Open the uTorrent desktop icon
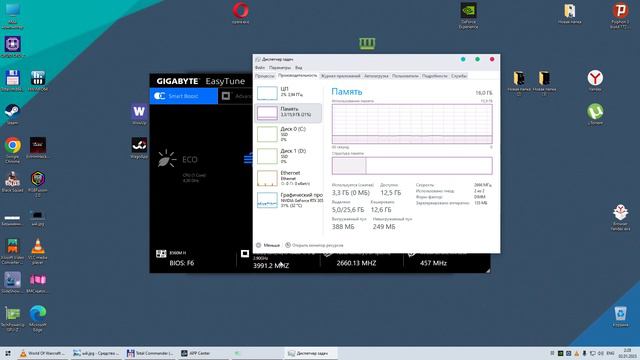Image resolution: width=640 pixels, height=360 pixels. coord(595,114)
